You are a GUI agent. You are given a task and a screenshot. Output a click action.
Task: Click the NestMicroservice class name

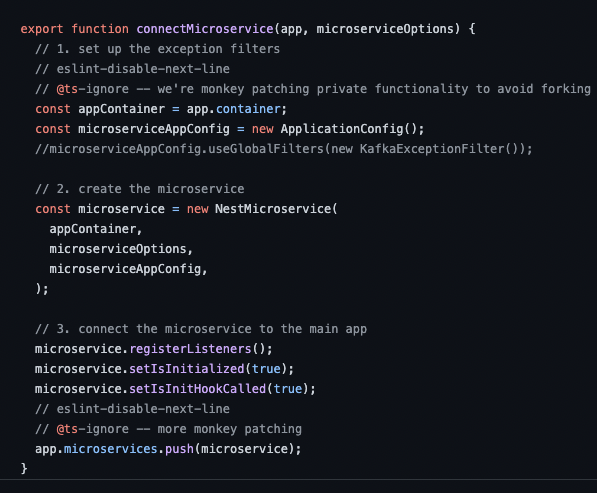[x=273, y=209]
